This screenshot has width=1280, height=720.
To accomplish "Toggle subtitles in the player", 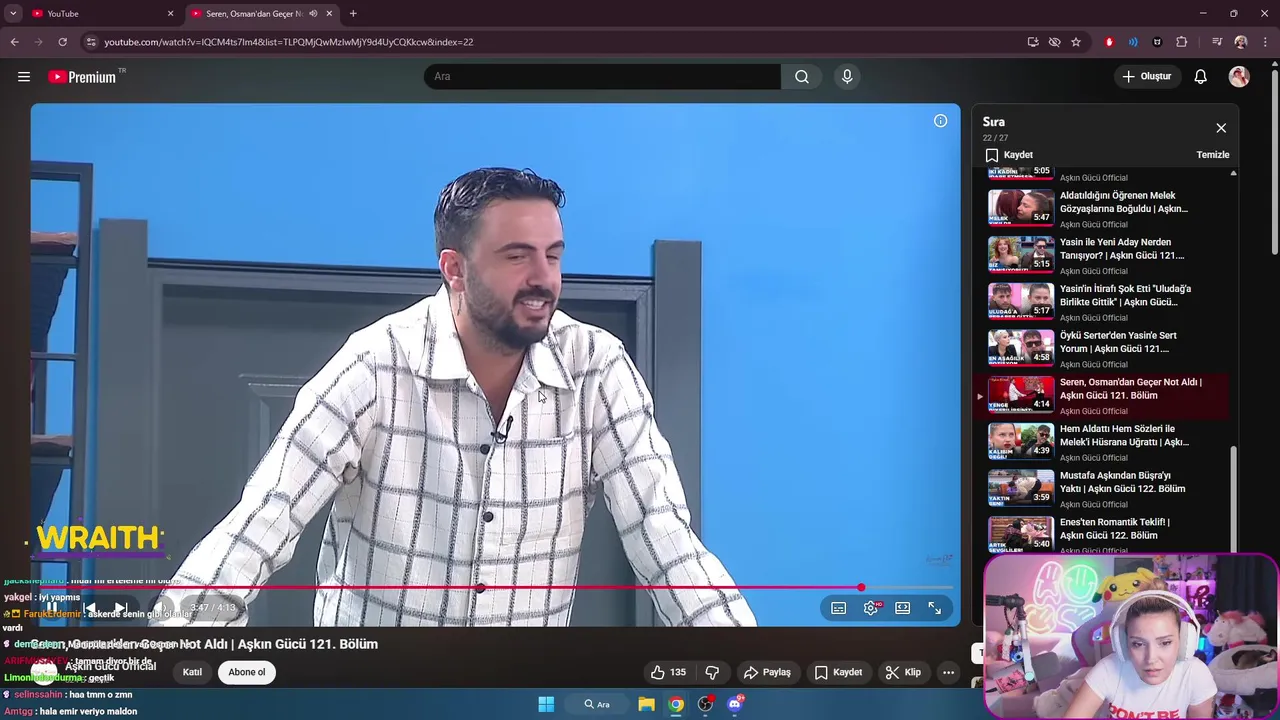I will pyautogui.click(x=839, y=608).
